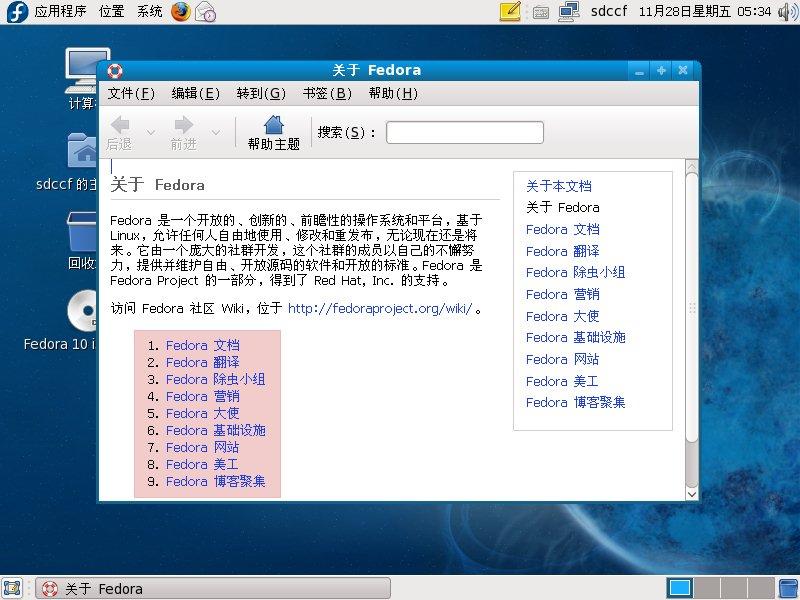Open the 帮助(H) menu
This screenshot has width=800, height=600.
point(393,93)
